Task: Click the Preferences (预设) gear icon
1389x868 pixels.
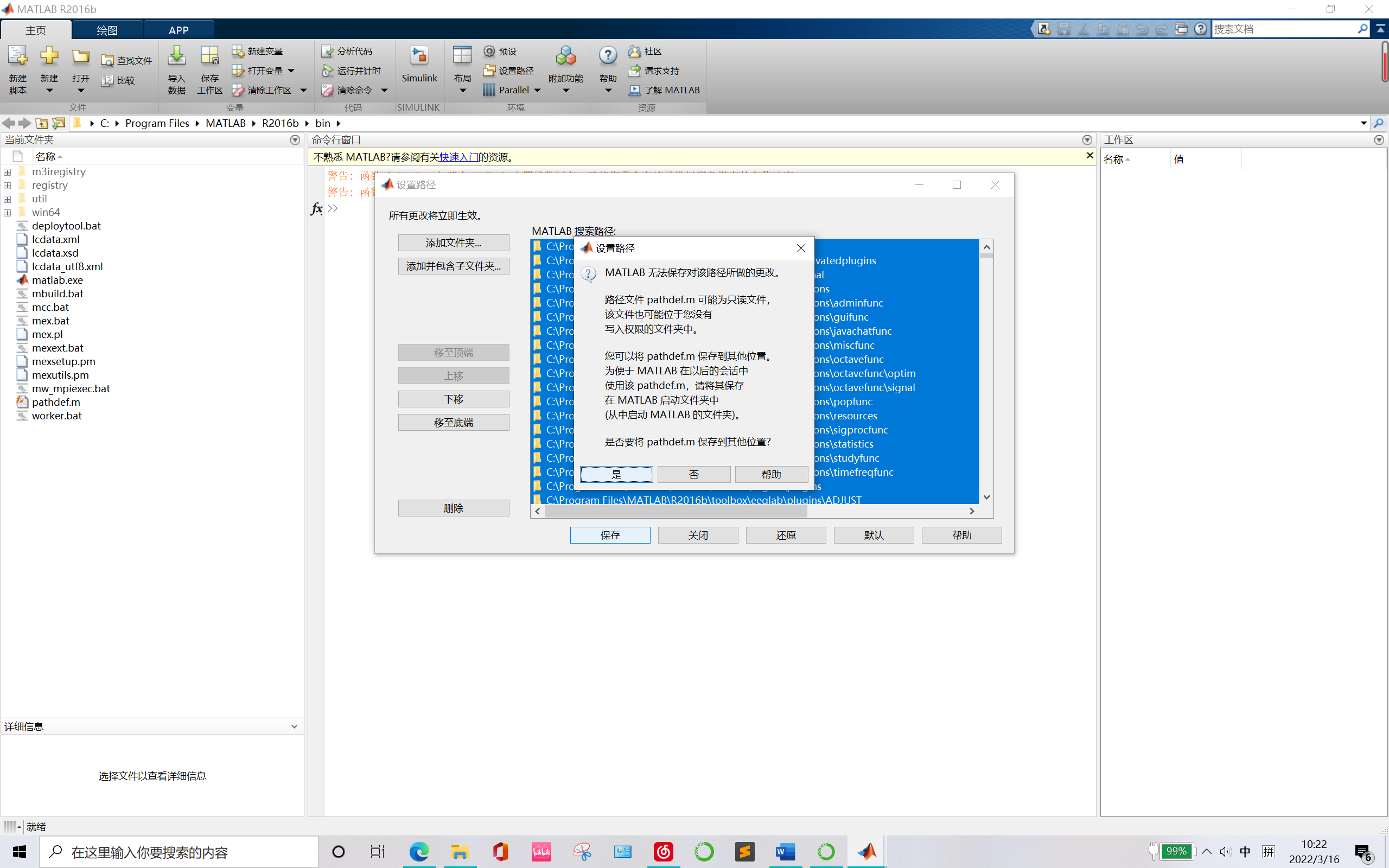Action: pos(489,51)
